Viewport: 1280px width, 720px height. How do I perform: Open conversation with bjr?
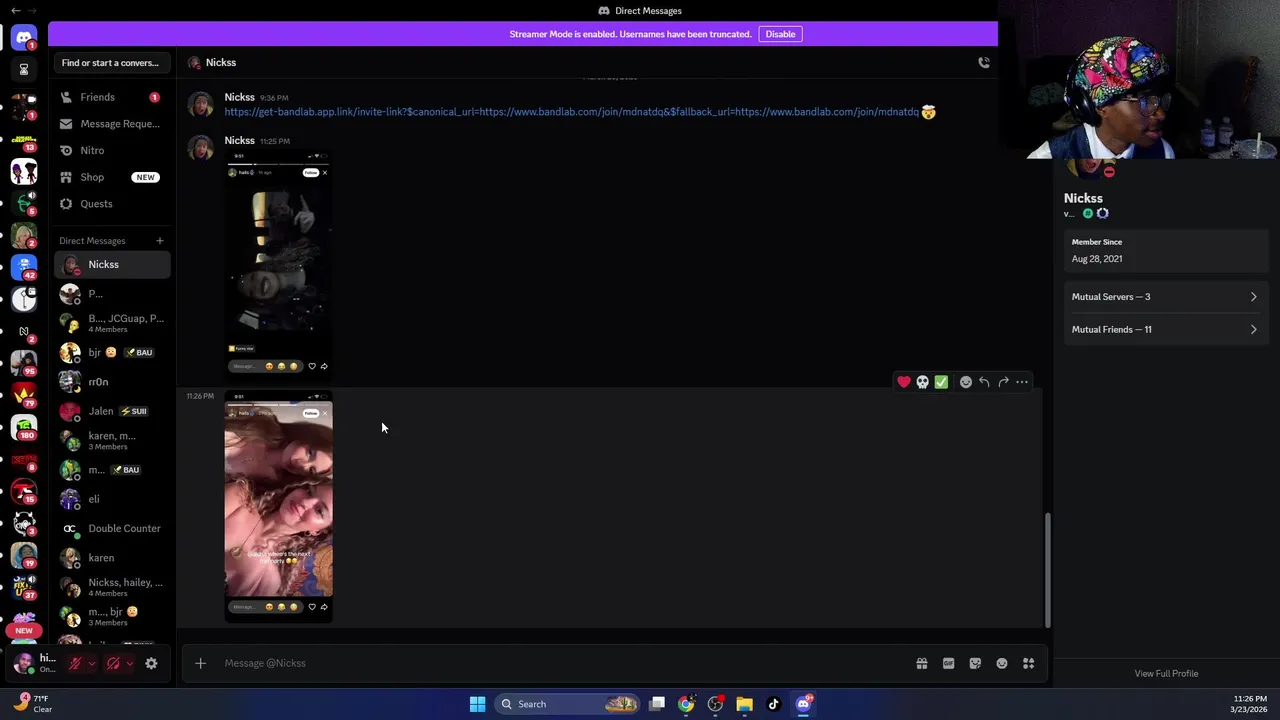pyautogui.click(x=112, y=352)
